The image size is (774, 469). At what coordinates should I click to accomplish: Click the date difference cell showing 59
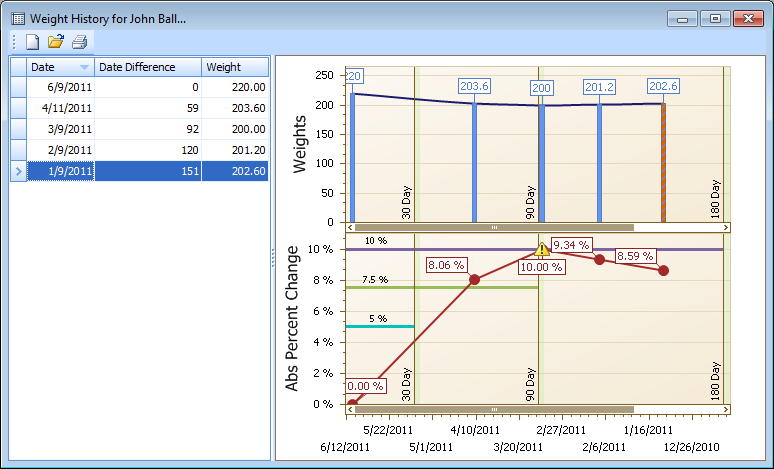148,108
